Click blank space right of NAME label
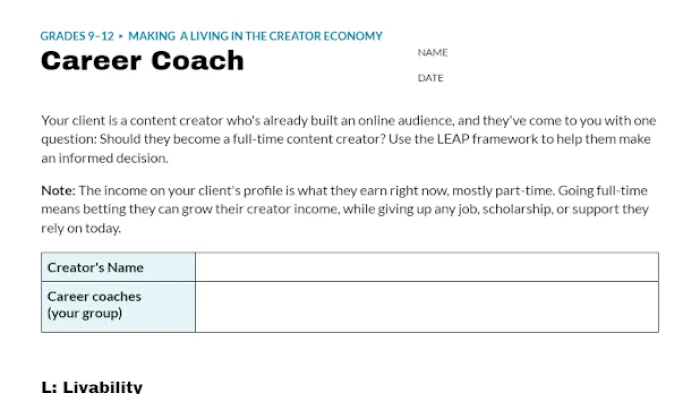Image resolution: width=700 pixels, height=394 pixels. (x=554, y=53)
